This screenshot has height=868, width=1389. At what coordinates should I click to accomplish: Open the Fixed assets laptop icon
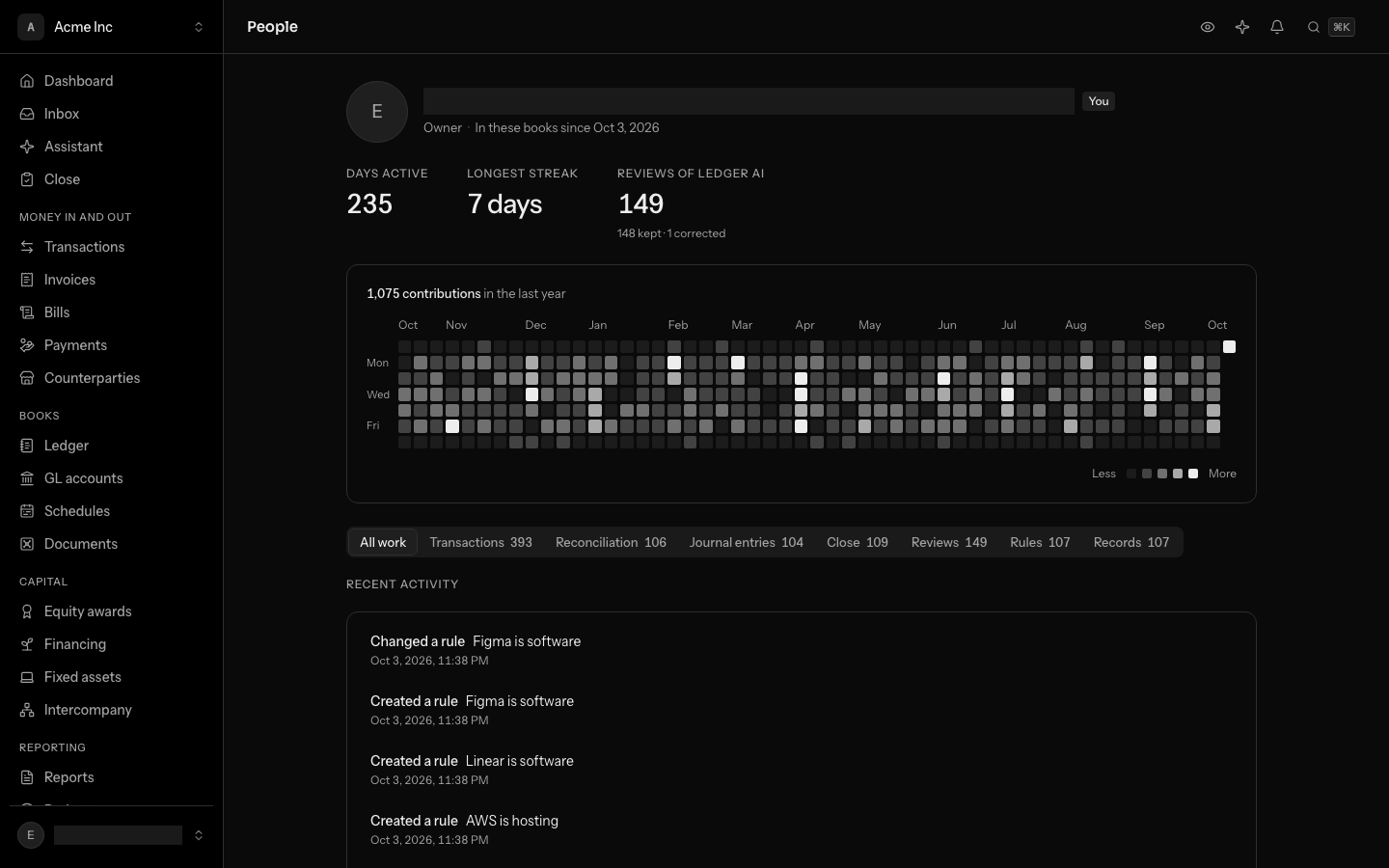pos(27,677)
